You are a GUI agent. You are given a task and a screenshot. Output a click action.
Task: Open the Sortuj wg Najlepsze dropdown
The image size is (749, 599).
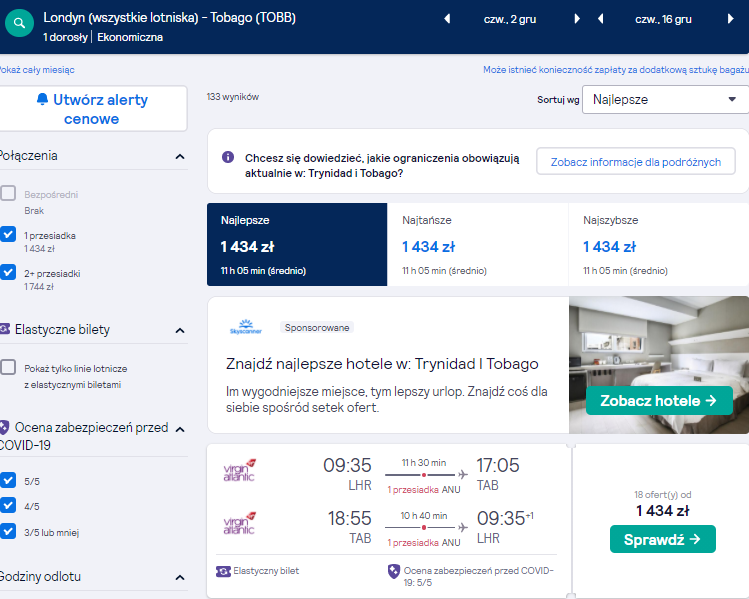665,99
